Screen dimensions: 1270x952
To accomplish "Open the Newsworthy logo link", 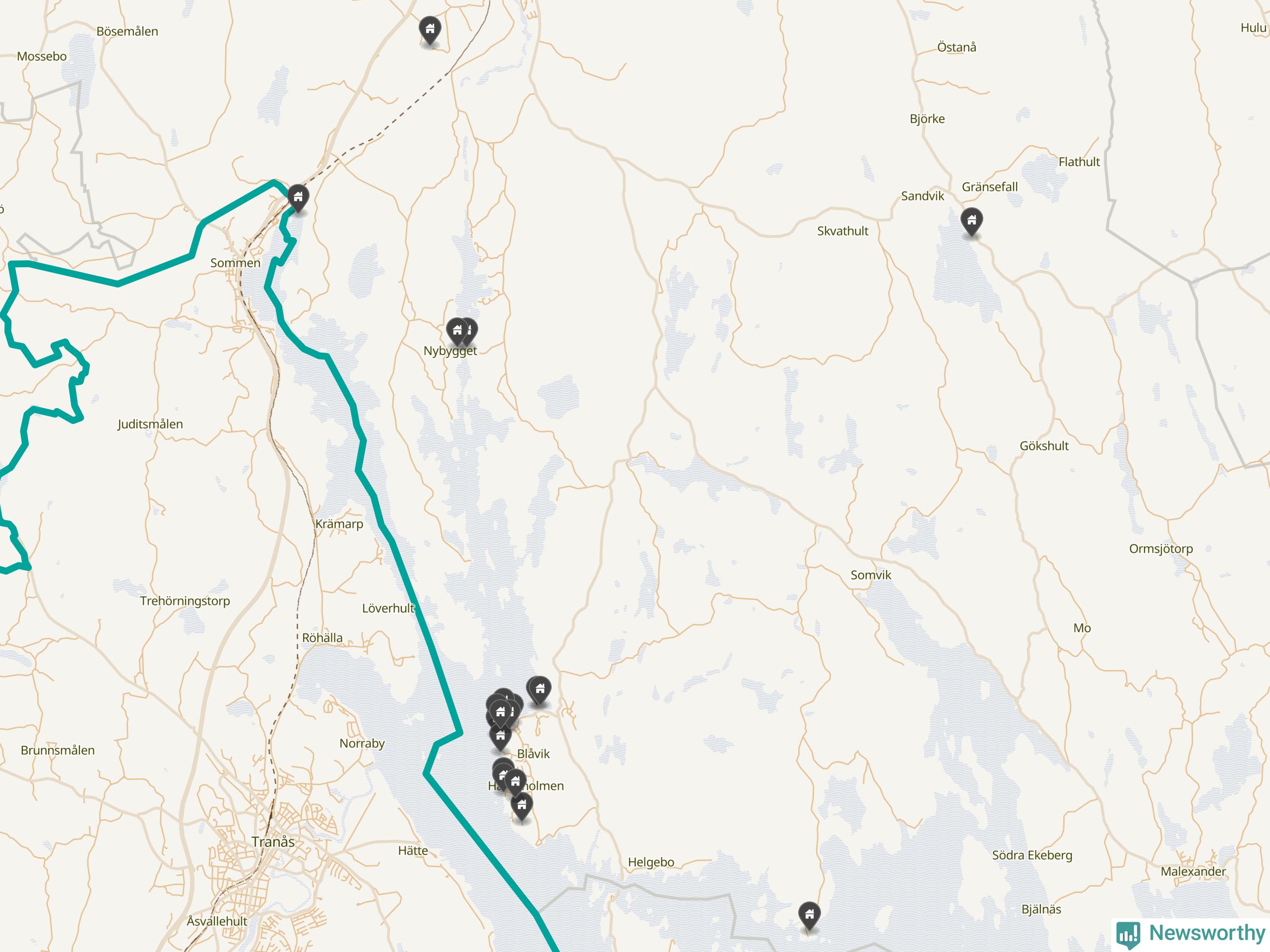I will coord(1191,933).
